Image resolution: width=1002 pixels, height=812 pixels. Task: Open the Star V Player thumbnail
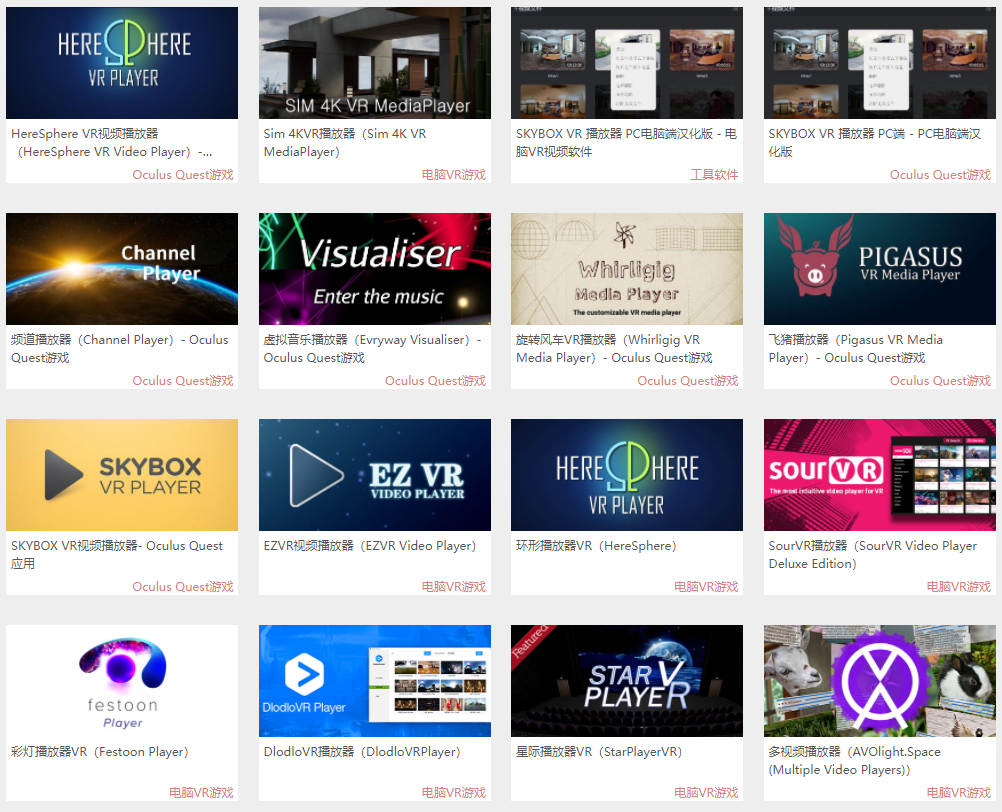pos(627,681)
